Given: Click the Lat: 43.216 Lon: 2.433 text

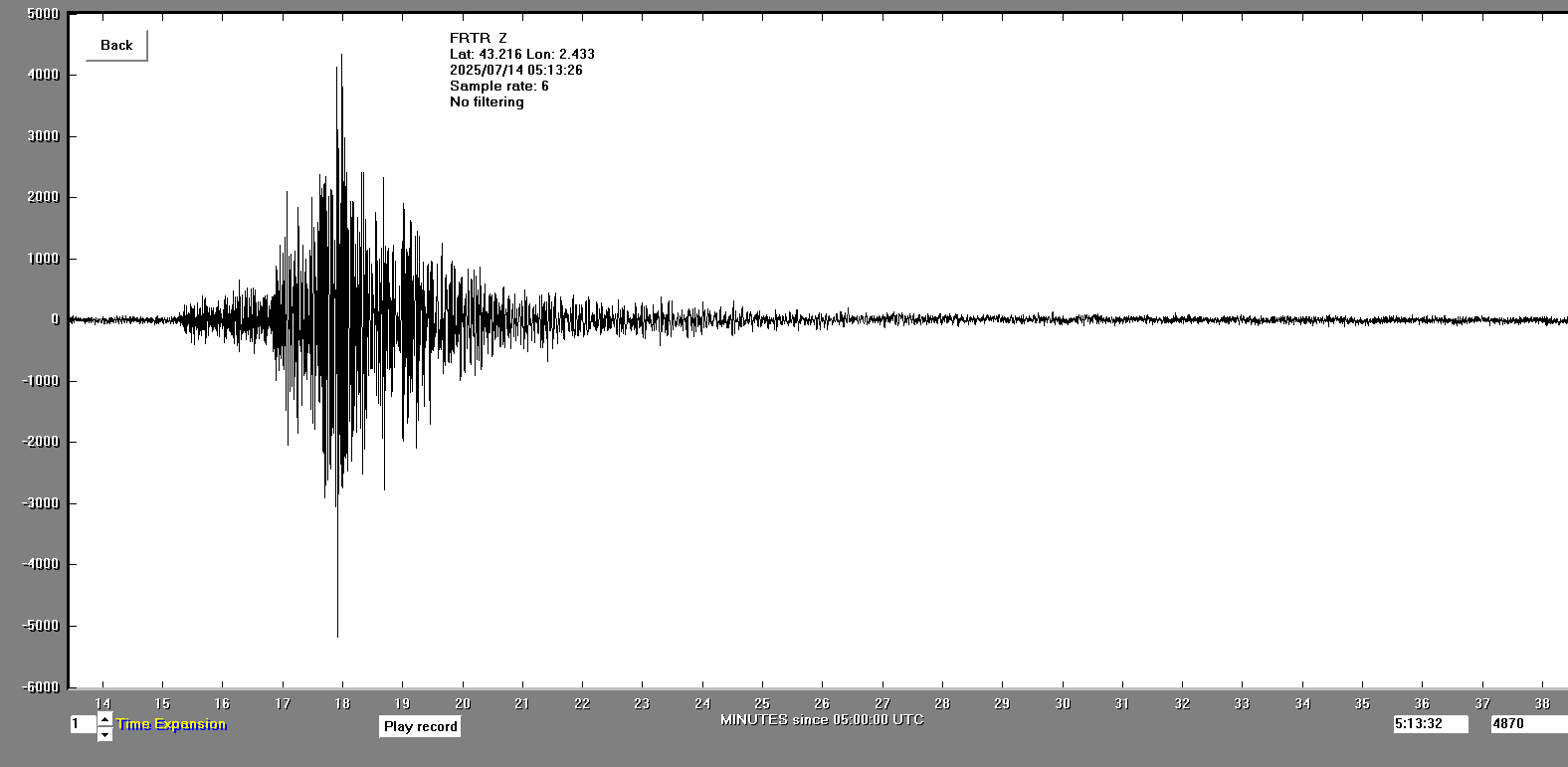Looking at the screenshot, I should (522, 54).
